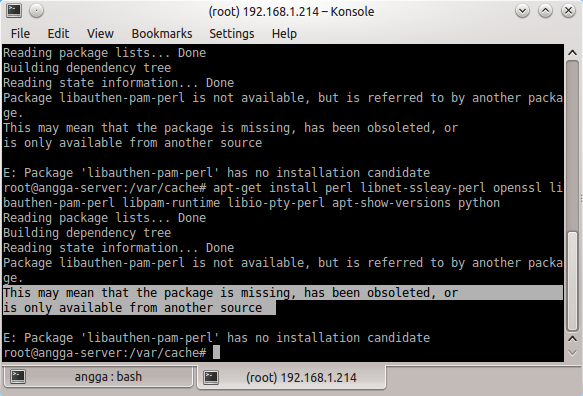
Task: Click the scrollbar up arrow near bottom
Action: click(x=572, y=338)
